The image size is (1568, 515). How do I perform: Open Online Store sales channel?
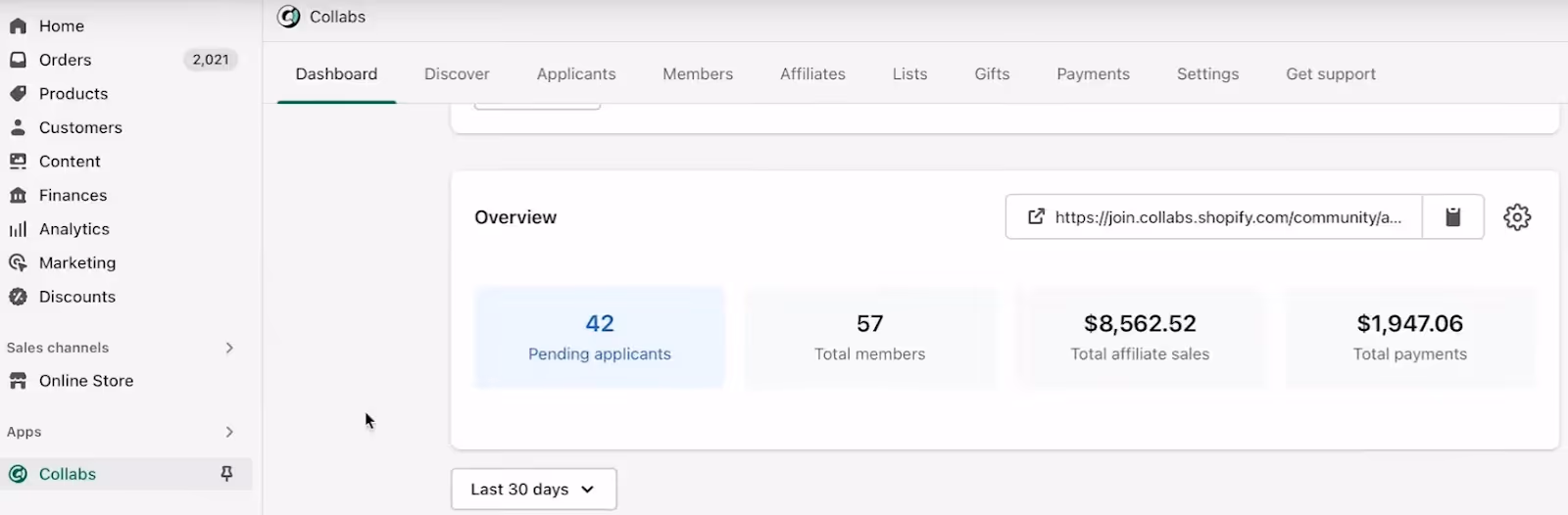86,381
